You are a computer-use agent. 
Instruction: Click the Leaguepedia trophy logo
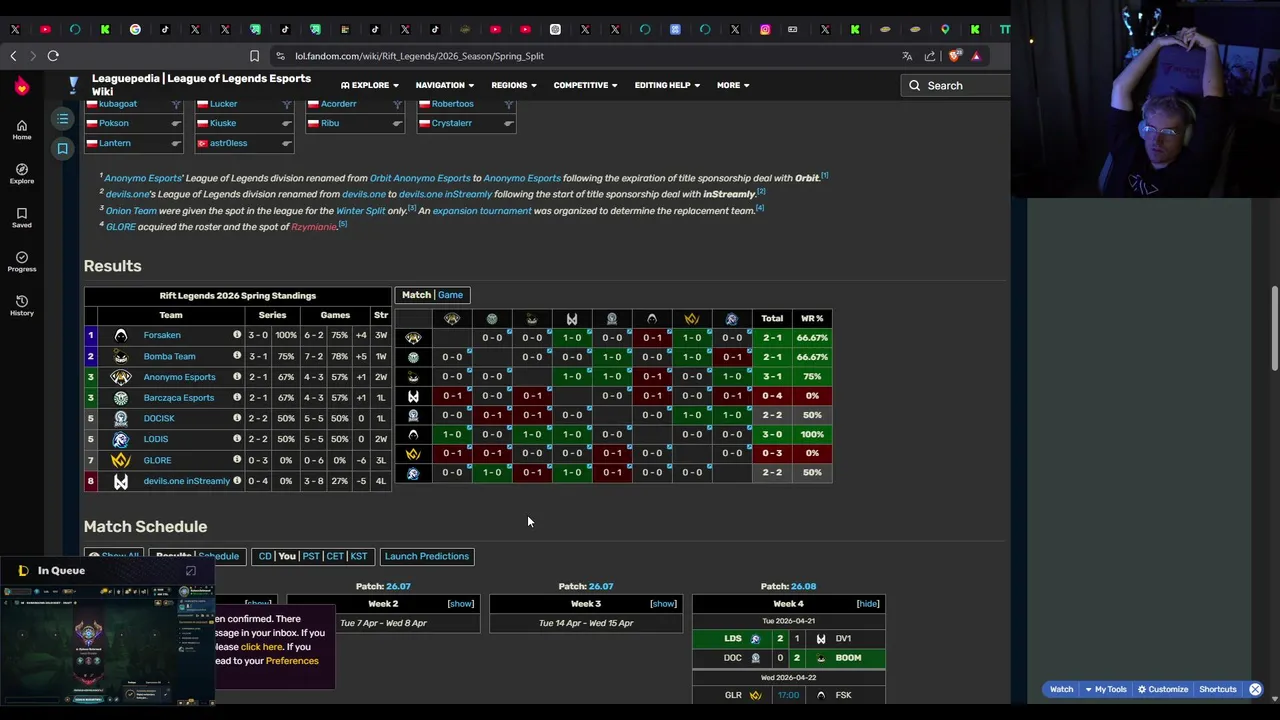pos(74,84)
